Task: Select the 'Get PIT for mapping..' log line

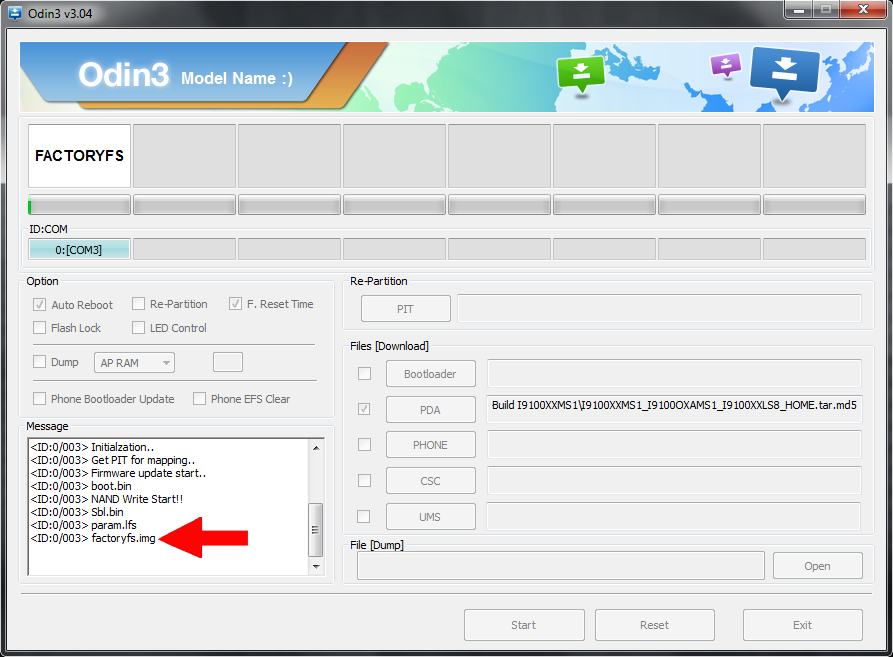Action: 113,460
